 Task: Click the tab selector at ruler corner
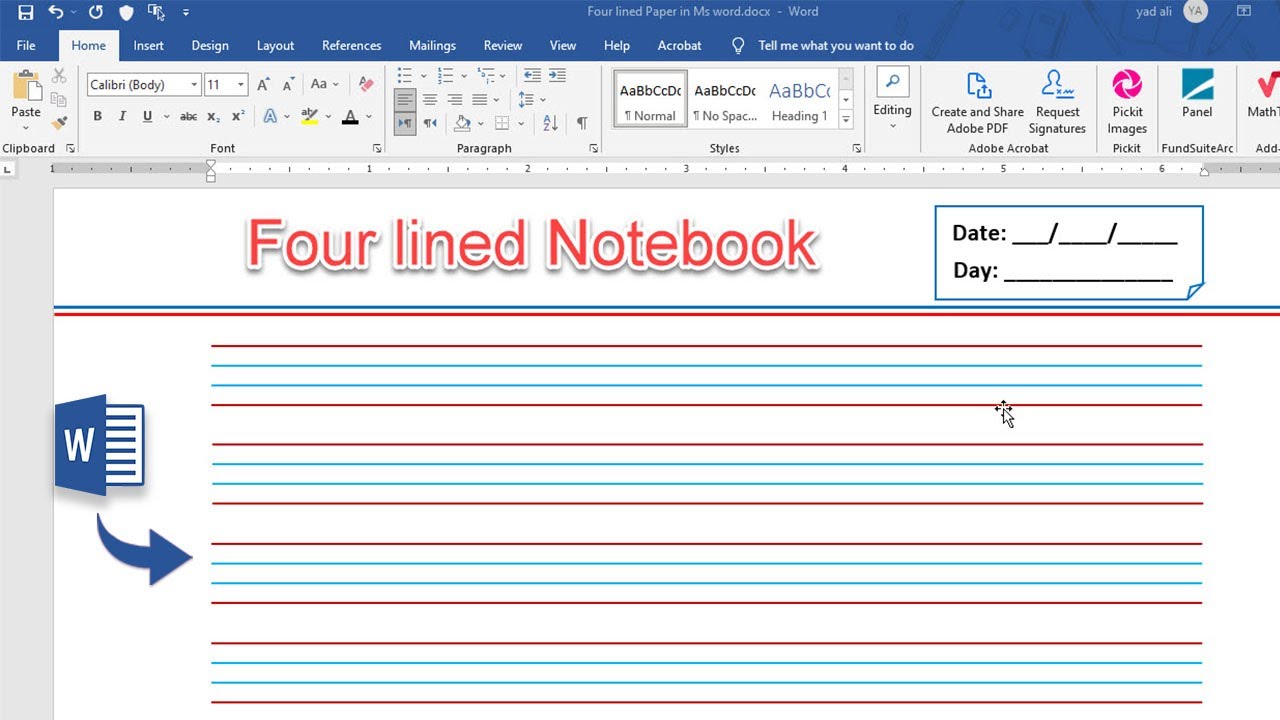tap(8, 170)
